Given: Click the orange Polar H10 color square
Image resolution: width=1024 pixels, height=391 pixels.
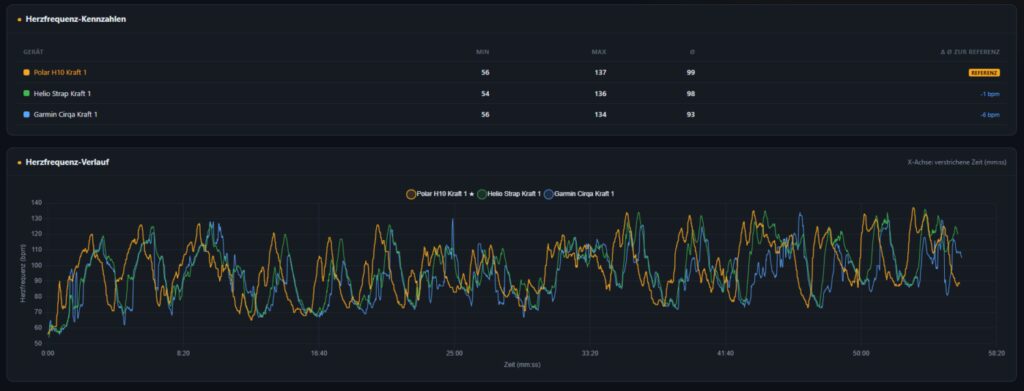Looking at the screenshot, I should [x=26, y=72].
